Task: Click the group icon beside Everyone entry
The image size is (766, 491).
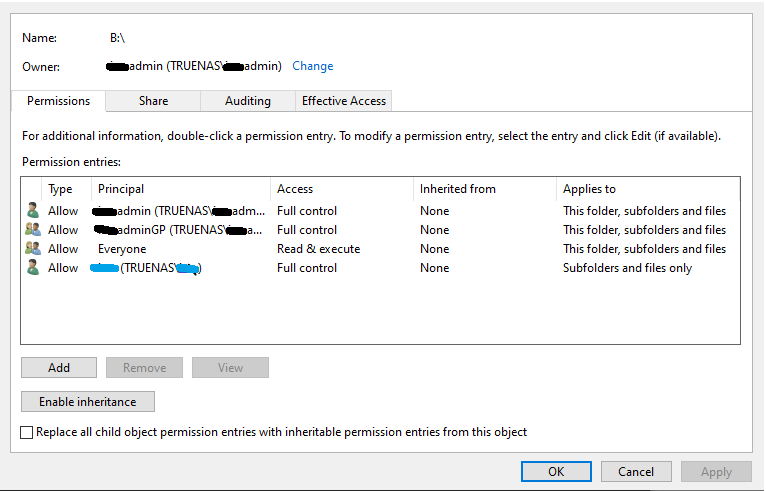Action: tap(33, 249)
